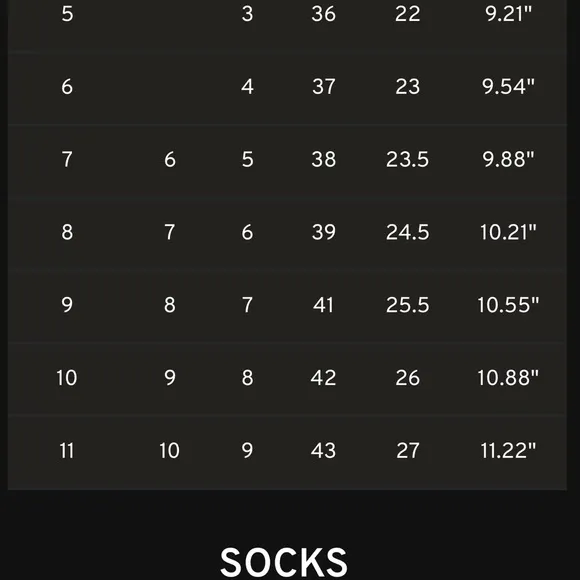Select the 11.22" measurement in last row
The image size is (580, 580).
(x=508, y=451)
